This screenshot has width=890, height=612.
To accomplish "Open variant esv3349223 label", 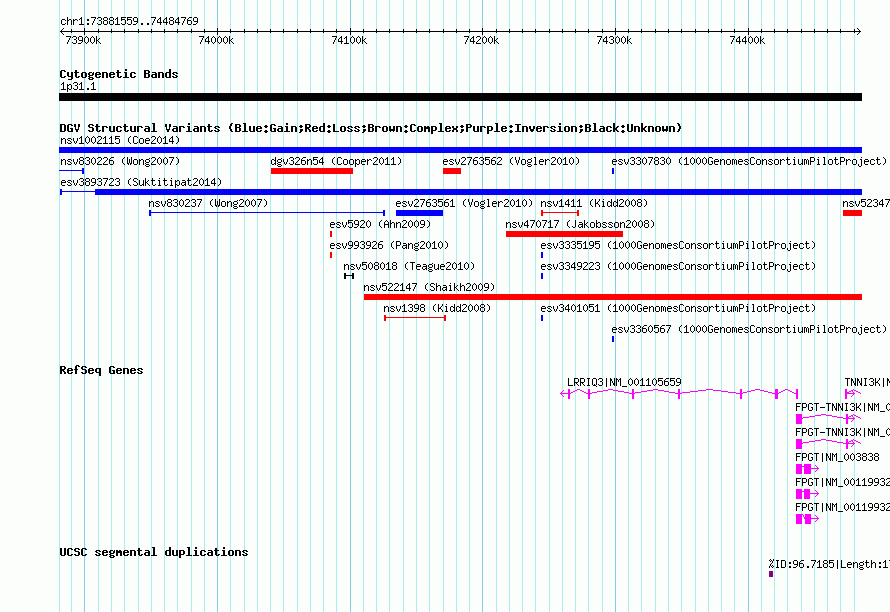I will 678,266.
